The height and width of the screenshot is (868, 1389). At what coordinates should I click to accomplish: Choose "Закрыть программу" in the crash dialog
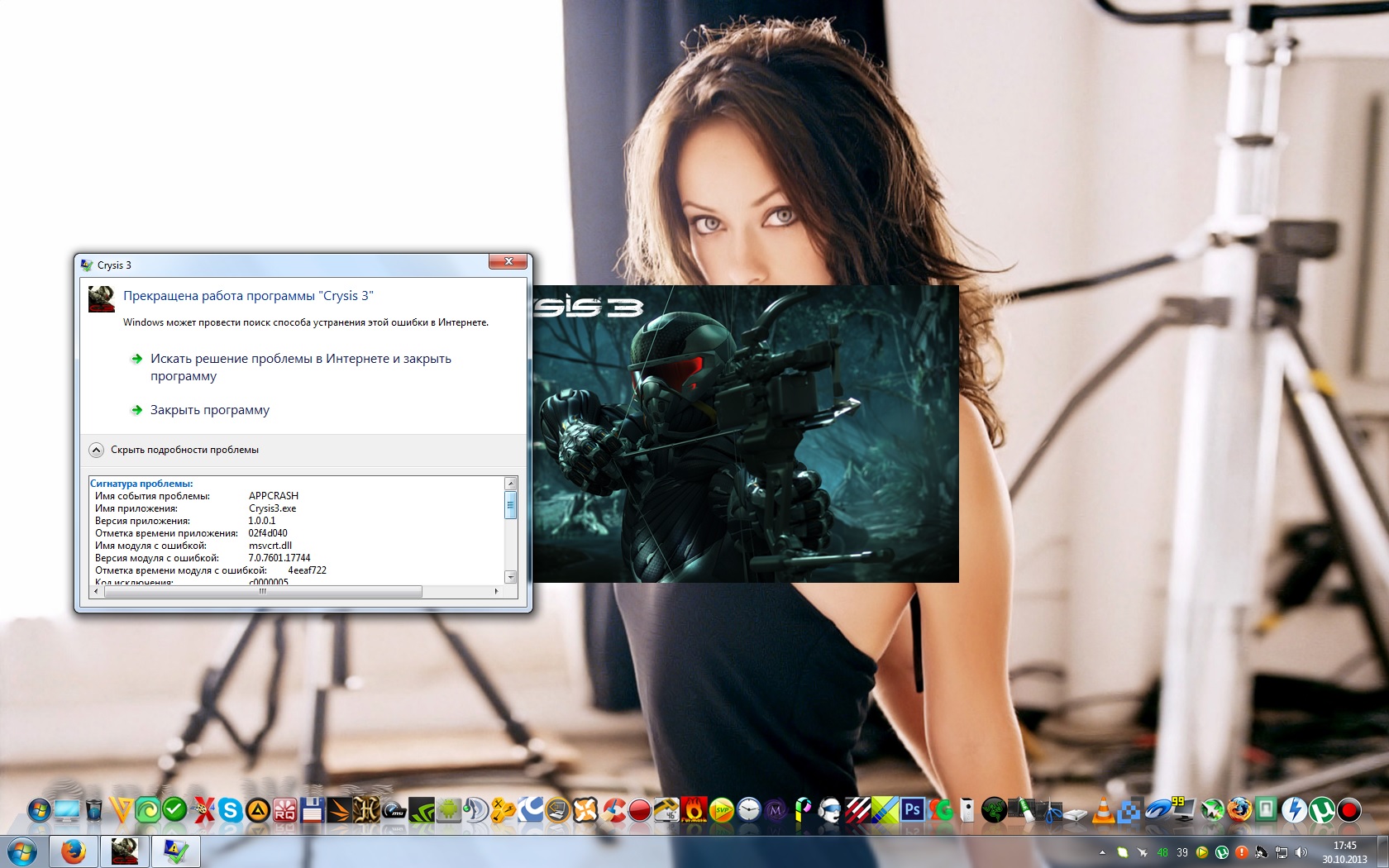coord(210,410)
